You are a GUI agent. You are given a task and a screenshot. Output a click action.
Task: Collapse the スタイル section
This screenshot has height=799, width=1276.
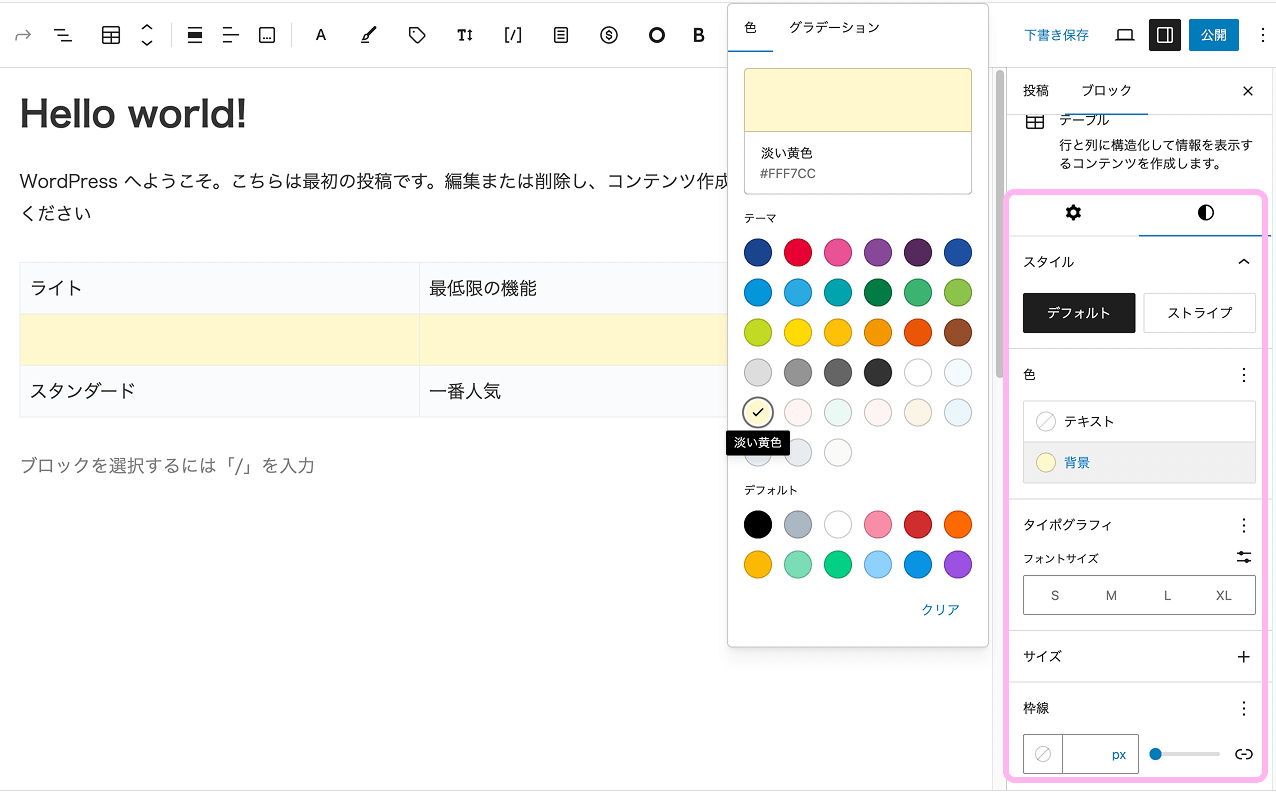1244,262
